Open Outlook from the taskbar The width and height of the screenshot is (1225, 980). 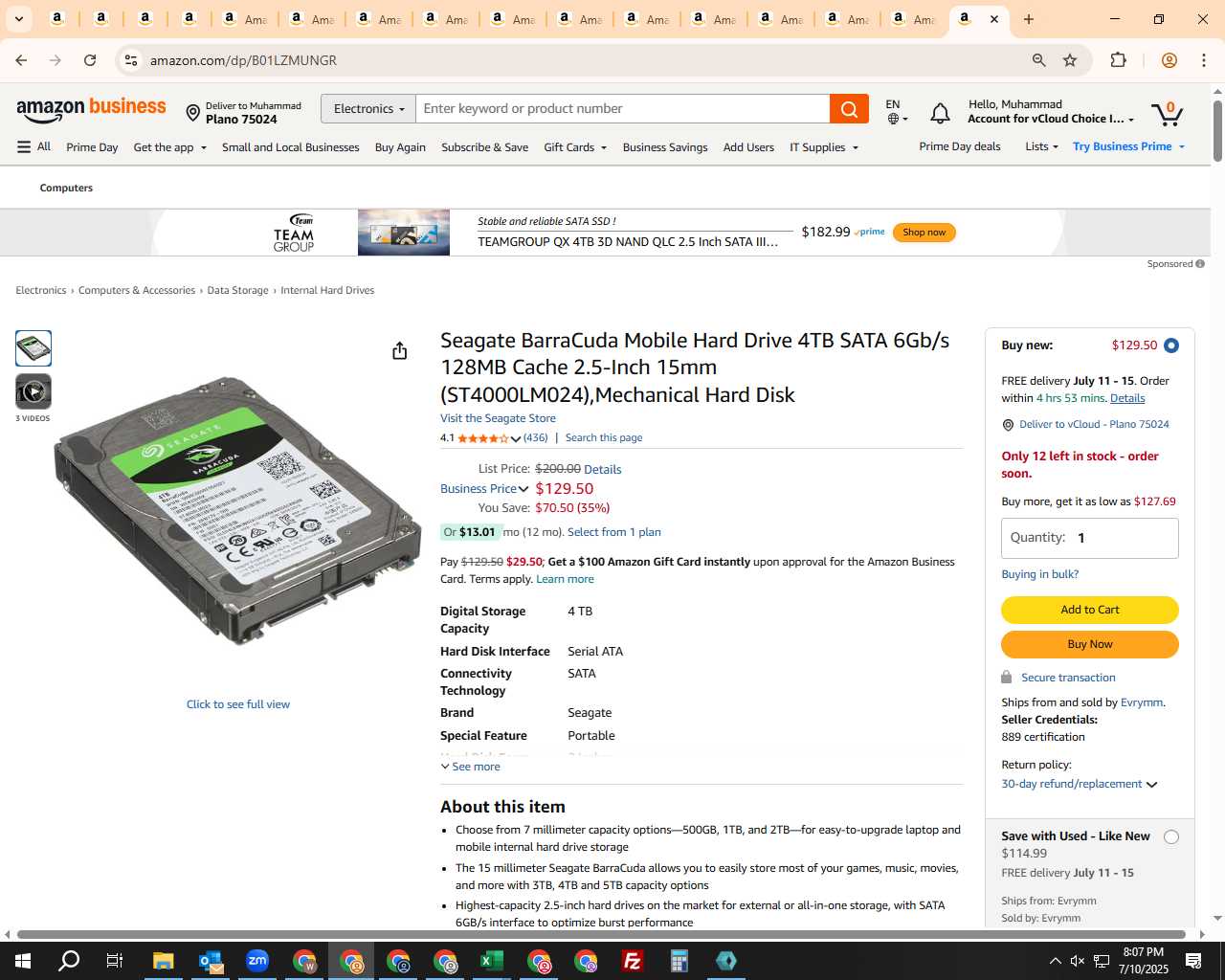[211, 961]
